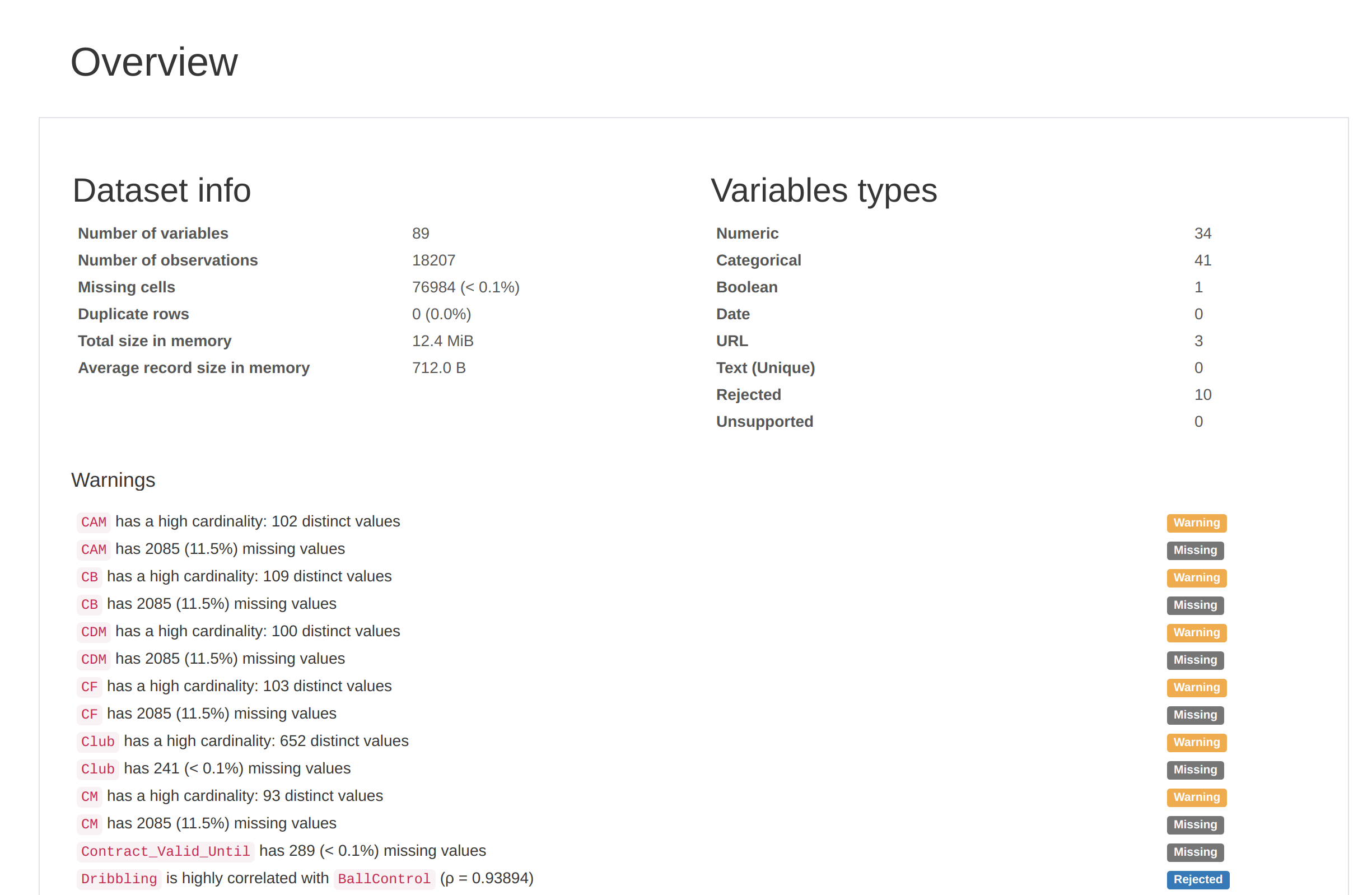Screen dimensions: 1372x895
Task: Click the Warnings section heading
Action: (113, 480)
